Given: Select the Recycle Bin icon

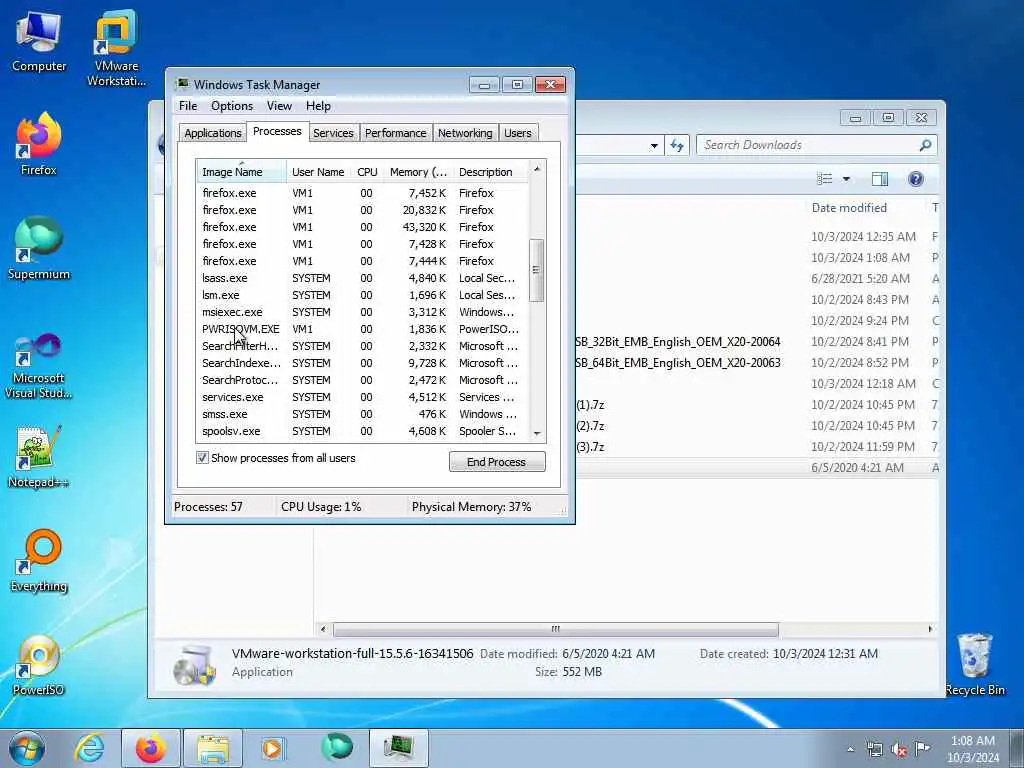Looking at the screenshot, I should (x=975, y=664).
